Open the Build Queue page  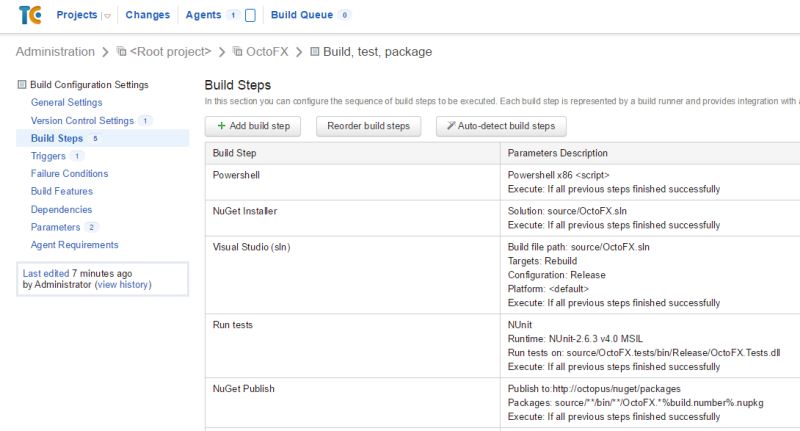click(302, 15)
